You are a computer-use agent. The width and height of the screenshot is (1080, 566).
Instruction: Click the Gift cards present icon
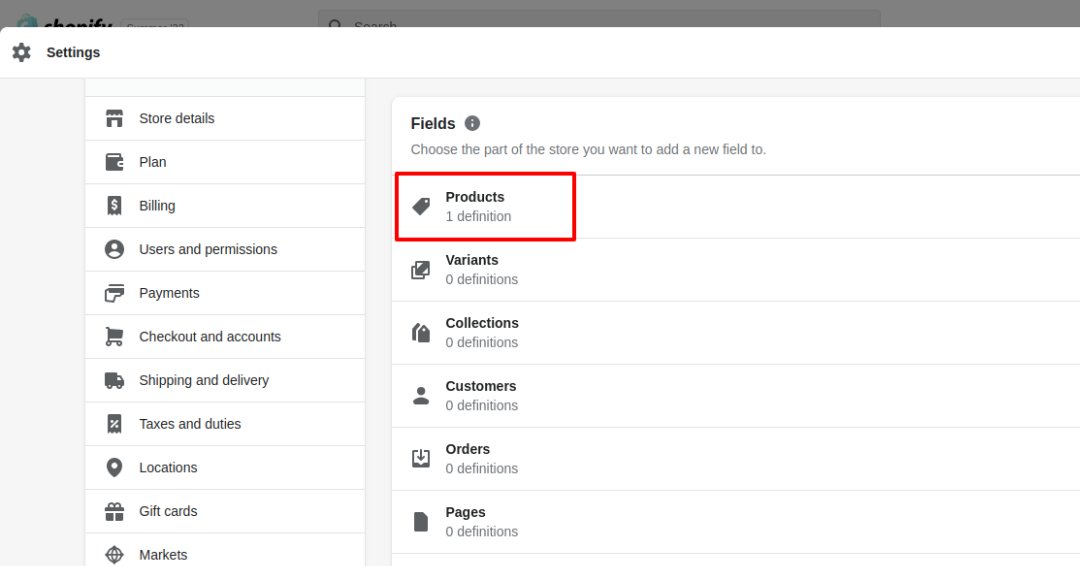[x=114, y=511]
